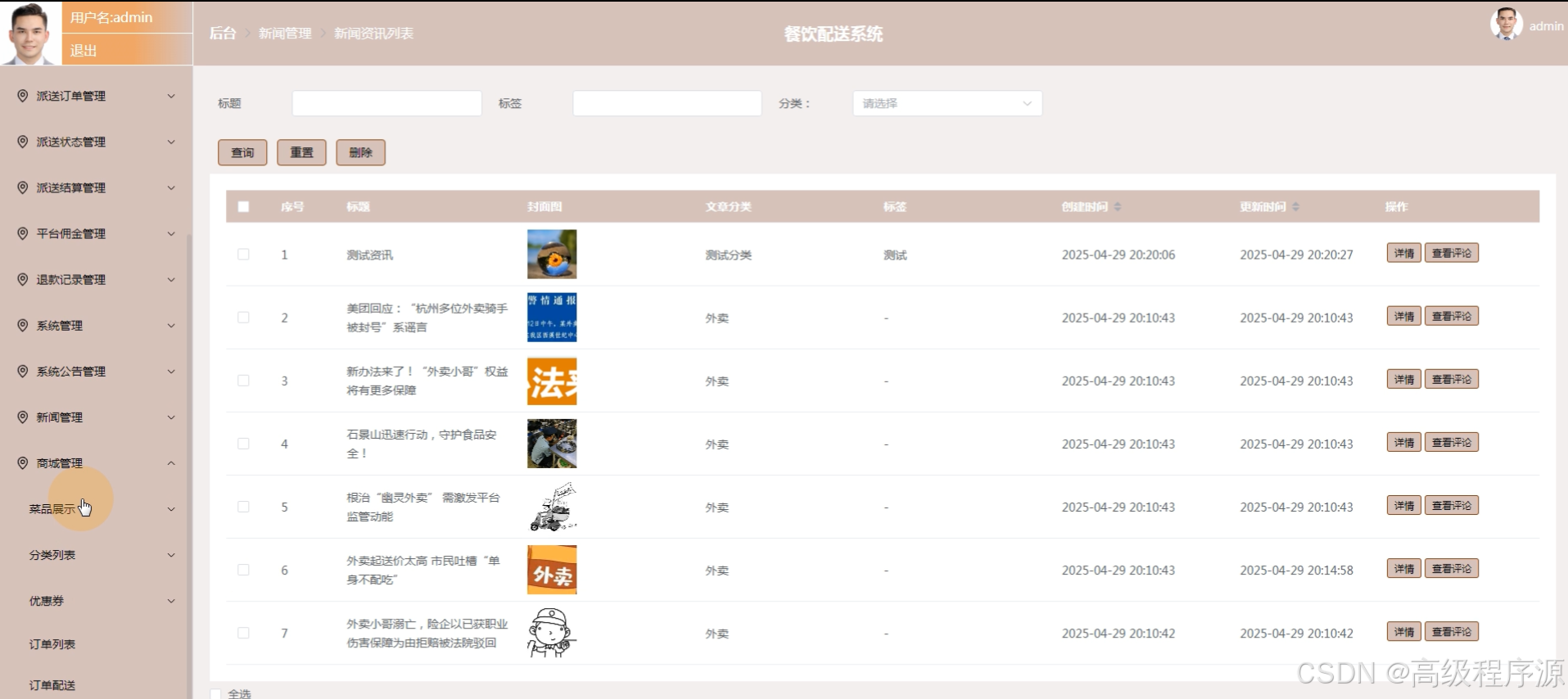The width and height of the screenshot is (1568, 699).
Task: Click the location icon beside 派送结算管理
Action: [23, 187]
